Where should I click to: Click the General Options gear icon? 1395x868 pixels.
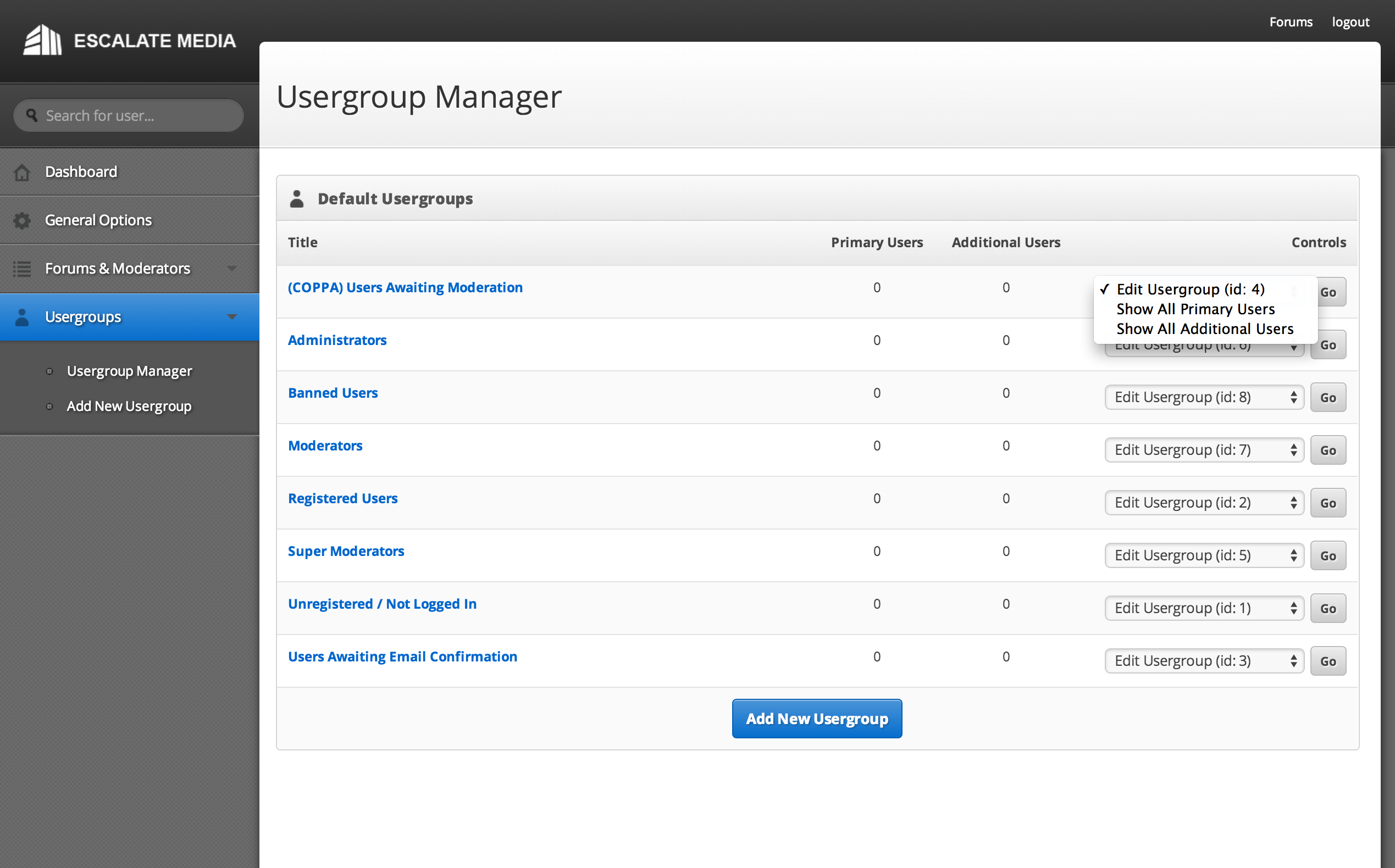[x=22, y=220]
